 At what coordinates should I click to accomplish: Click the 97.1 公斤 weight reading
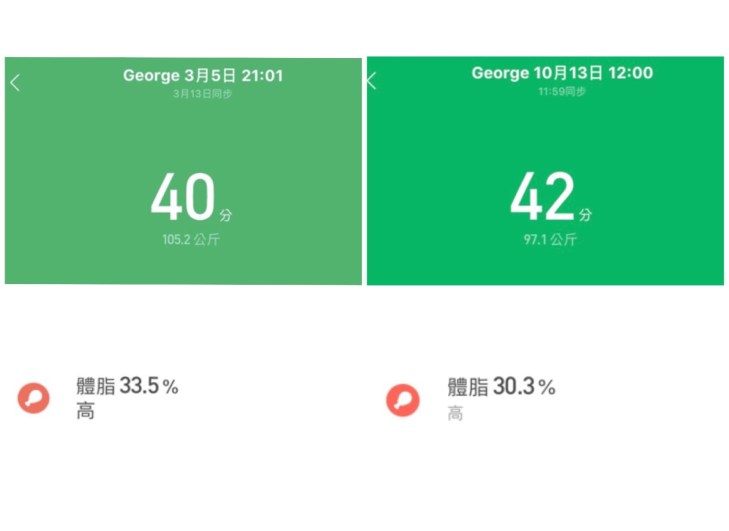[x=550, y=240]
